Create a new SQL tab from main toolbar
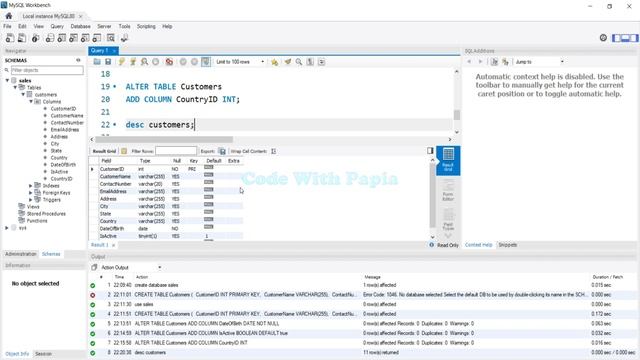This screenshot has width=640, height=360. click(10, 38)
